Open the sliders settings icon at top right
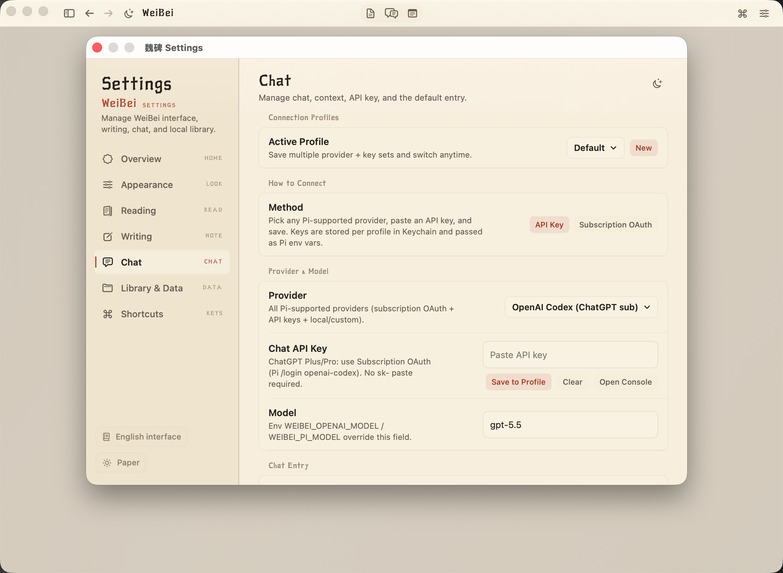The height and width of the screenshot is (573, 783). pos(765,13)
